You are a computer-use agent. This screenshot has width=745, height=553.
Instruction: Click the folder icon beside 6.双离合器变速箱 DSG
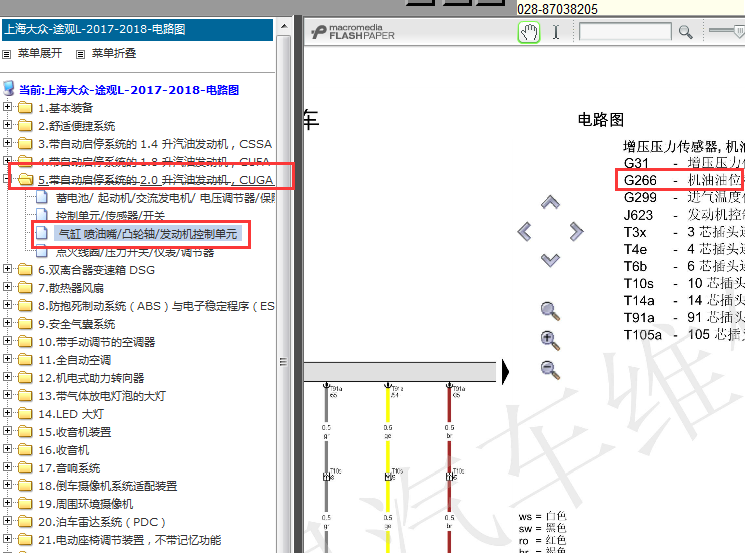[x=25, y=269]
